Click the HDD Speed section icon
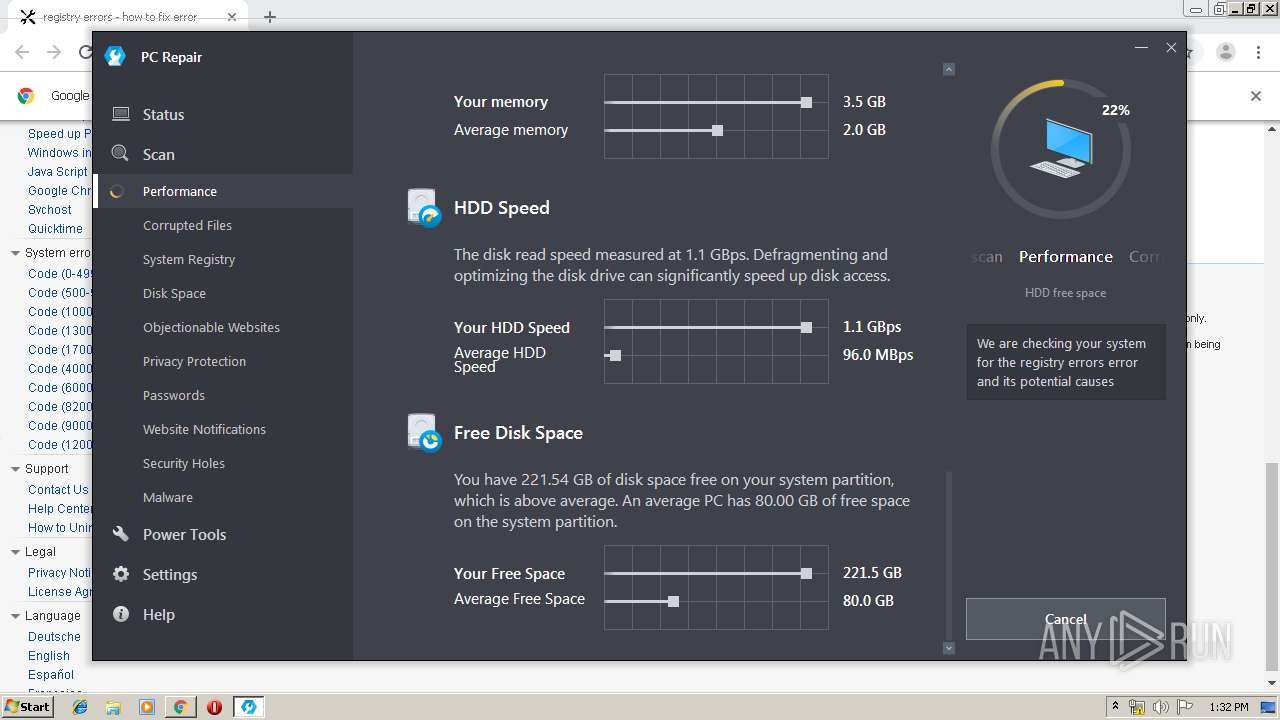This screenshot has height=720, width=1280. (x=425, y=208)
